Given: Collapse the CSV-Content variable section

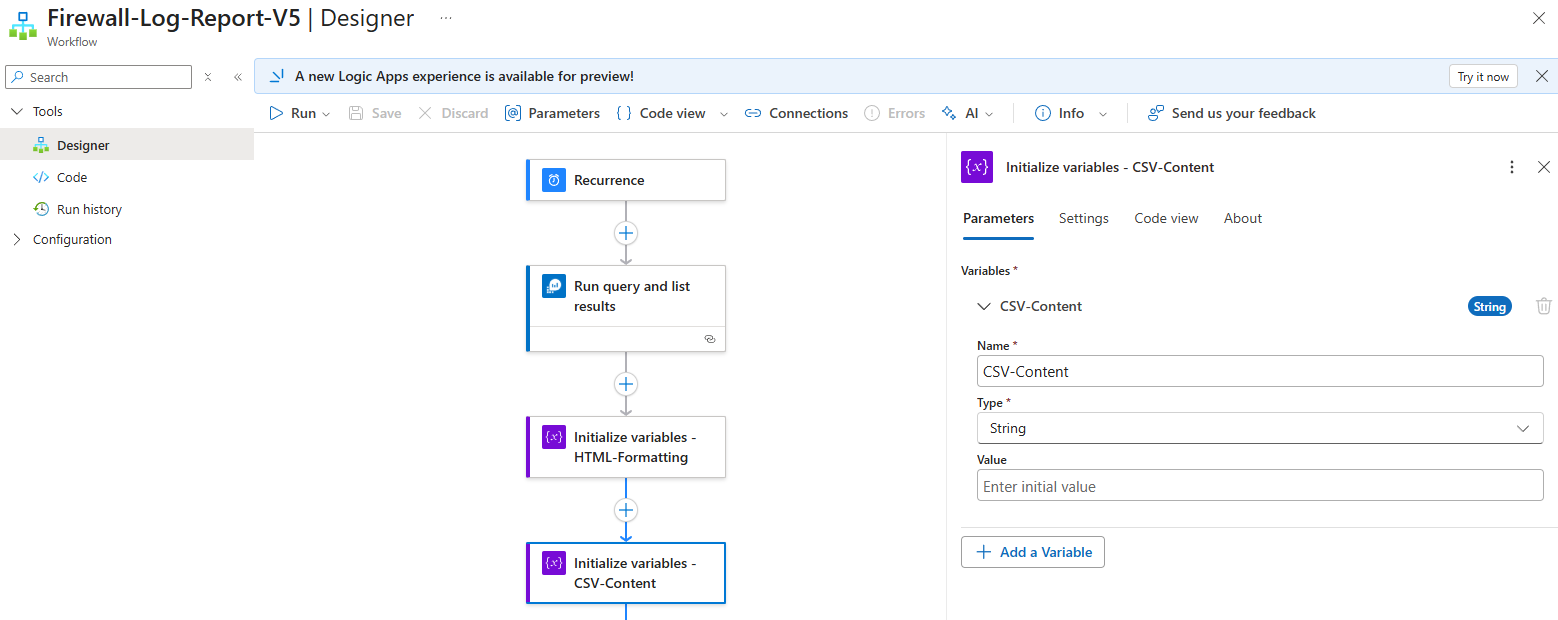Looking at the screenshot, I should pyautogui.click(x=983, y=306).
